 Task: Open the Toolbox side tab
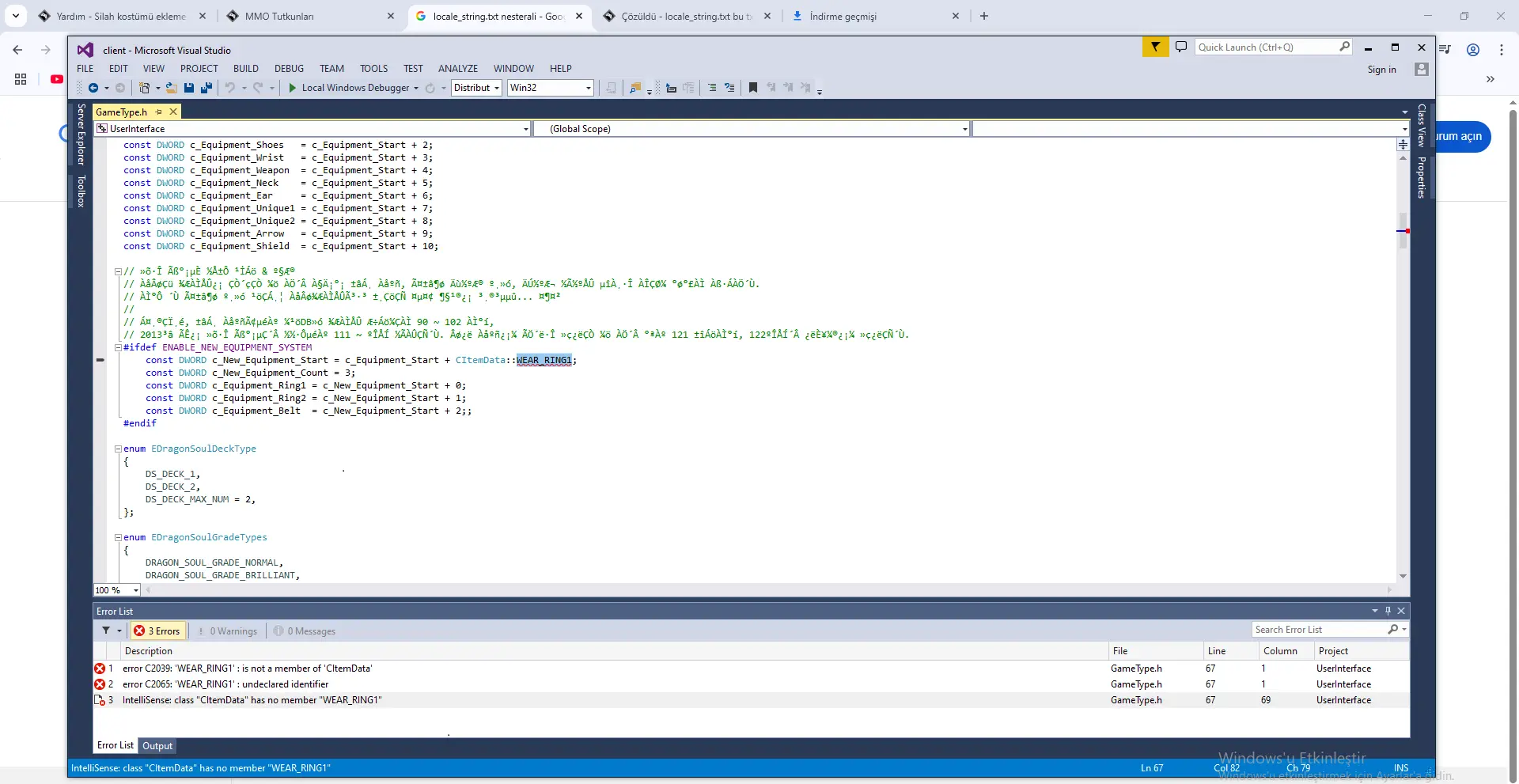81,191
